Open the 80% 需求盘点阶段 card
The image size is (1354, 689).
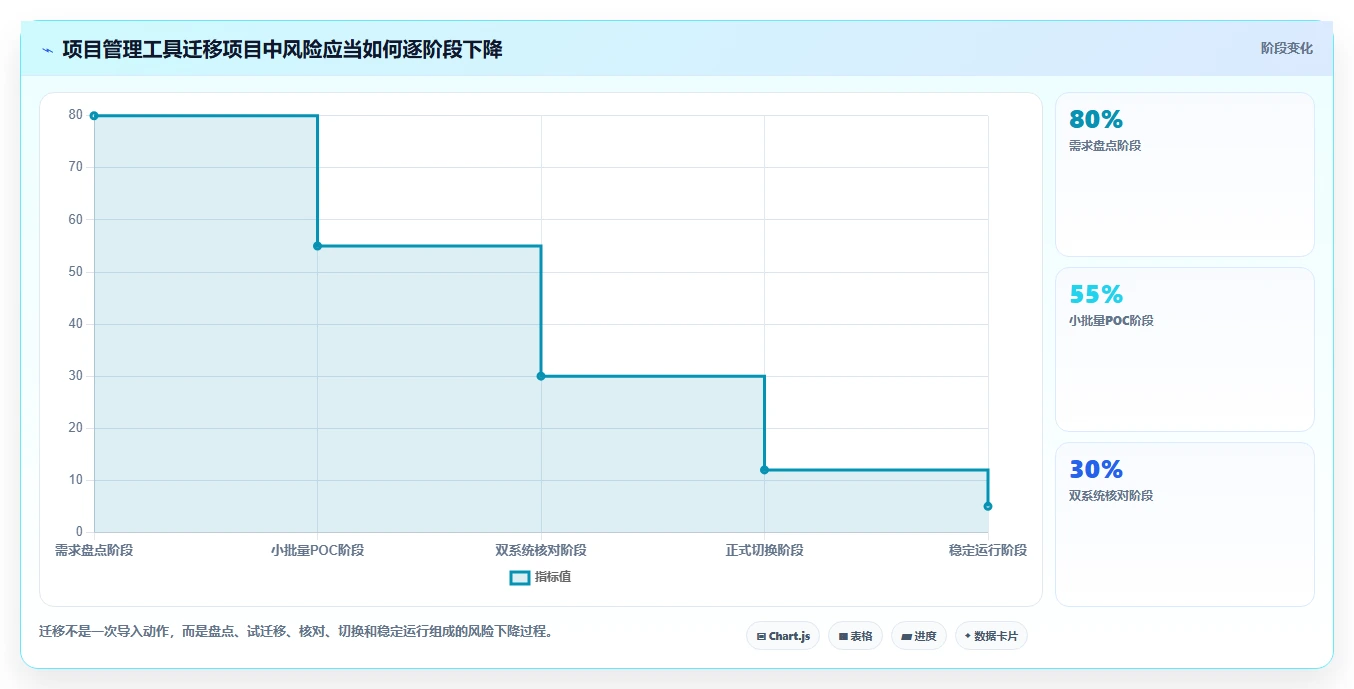click(1184, 175)
